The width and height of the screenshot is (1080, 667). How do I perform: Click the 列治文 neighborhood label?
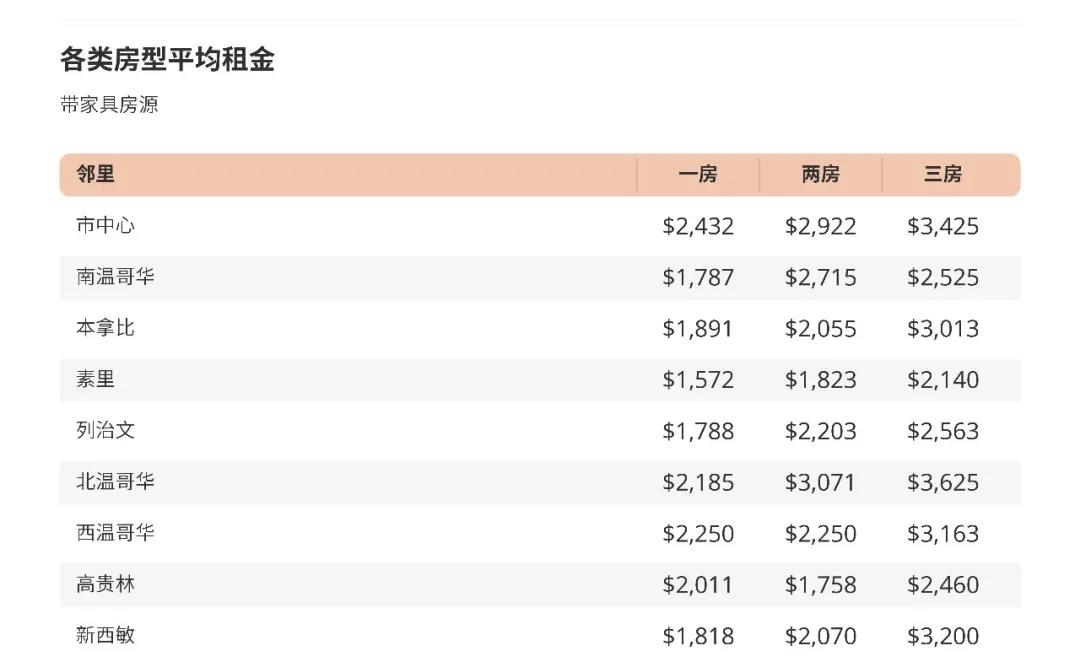pos(105,431)
